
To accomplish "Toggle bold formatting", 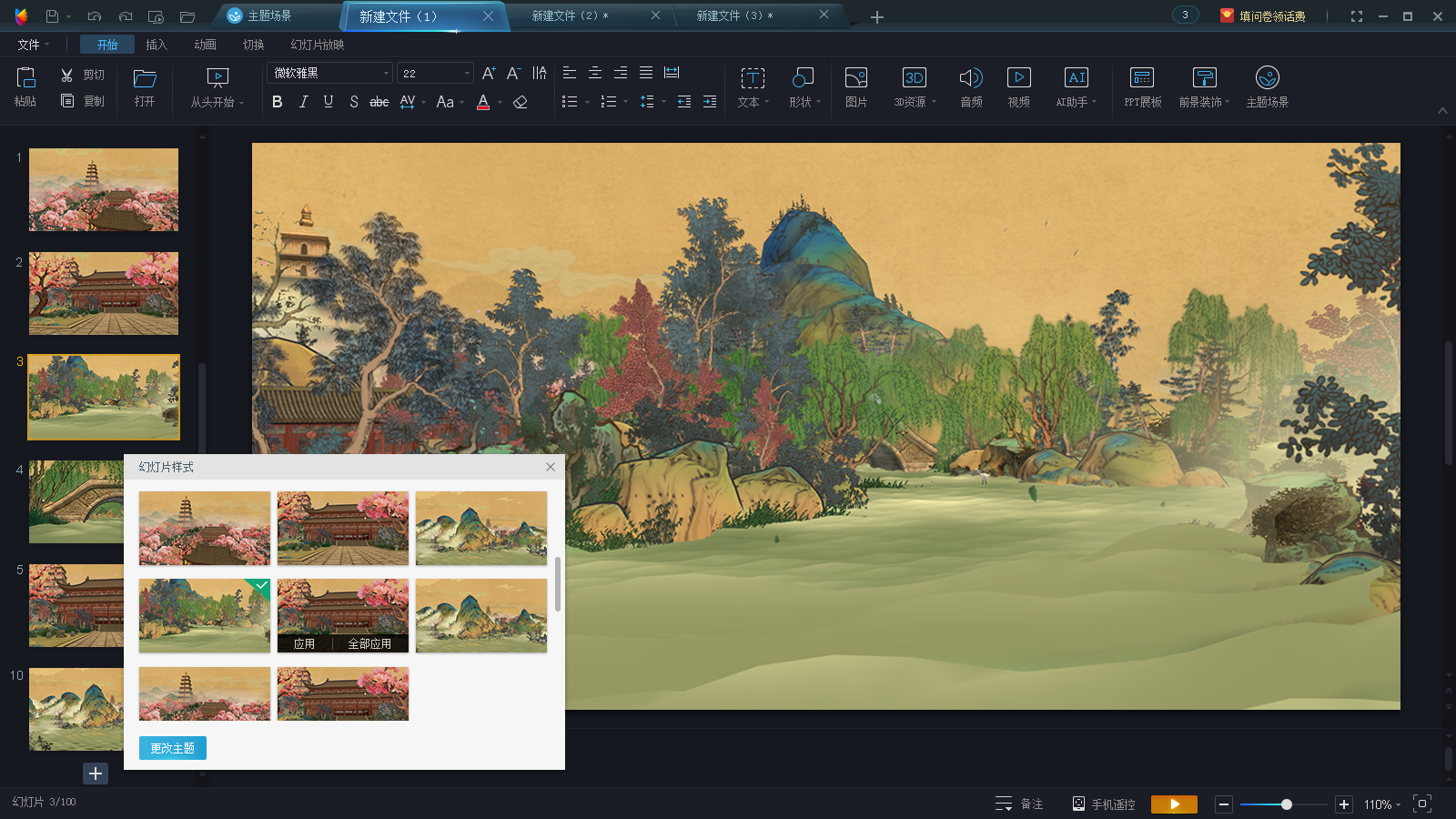I will (278, 102).
